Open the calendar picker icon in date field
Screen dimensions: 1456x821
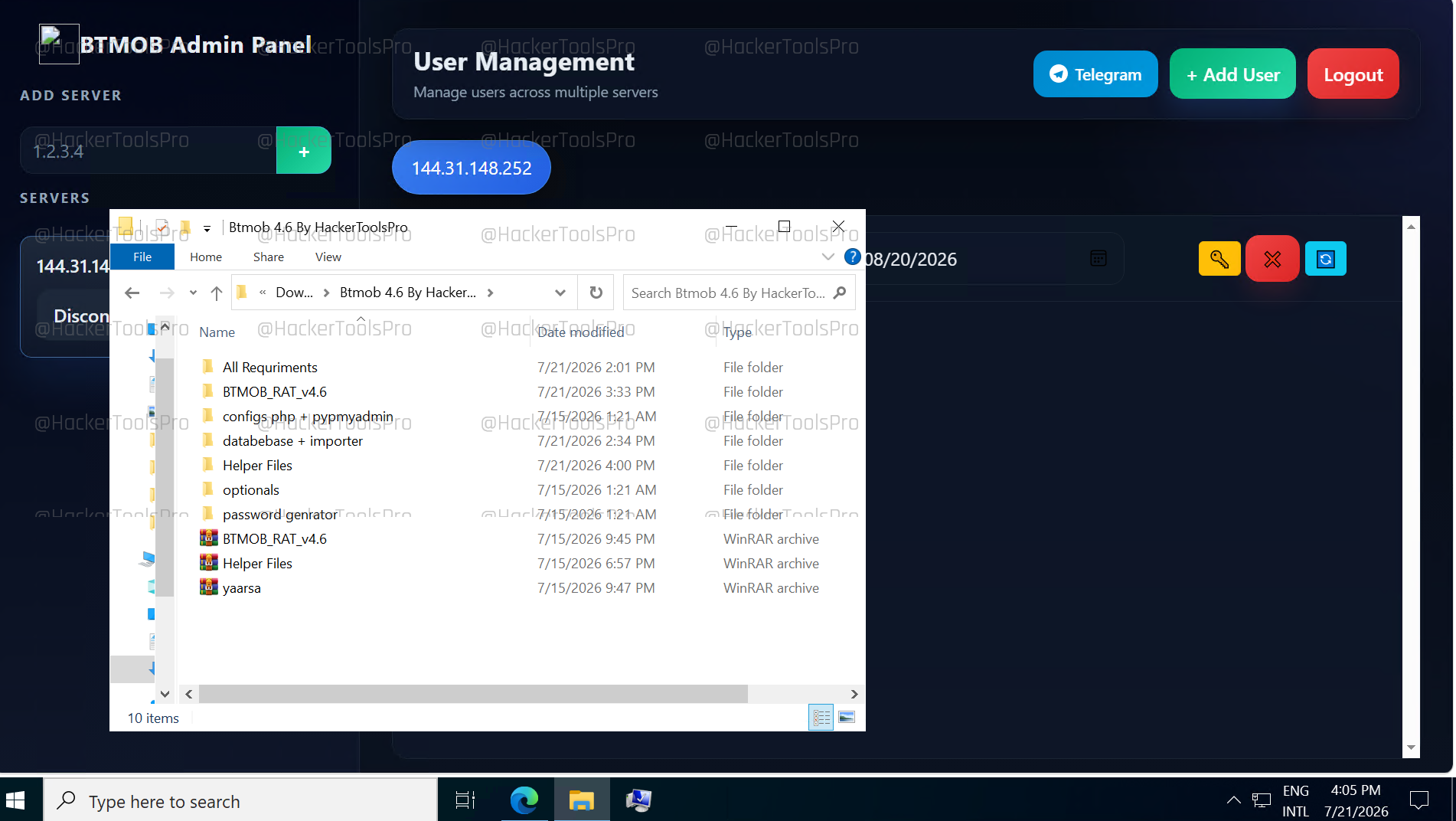coord(1099,259)
